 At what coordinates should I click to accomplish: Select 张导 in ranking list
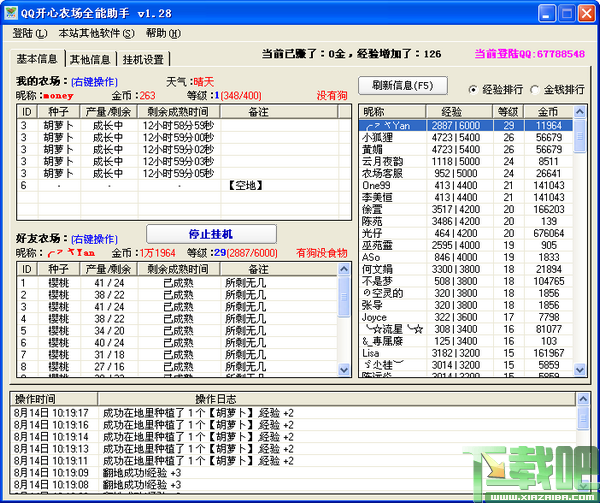pos(466,305)
